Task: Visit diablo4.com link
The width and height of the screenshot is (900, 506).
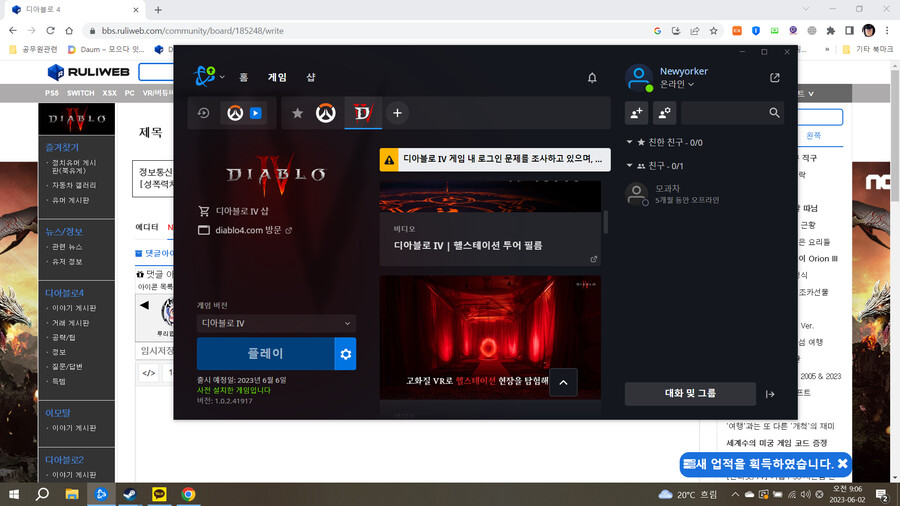Action: (253, 230)
